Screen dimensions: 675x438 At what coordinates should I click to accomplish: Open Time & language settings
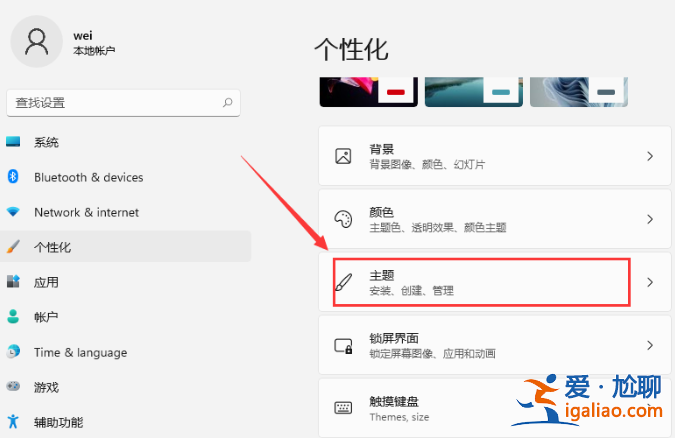pyautogui.click(x=125, y=352)
